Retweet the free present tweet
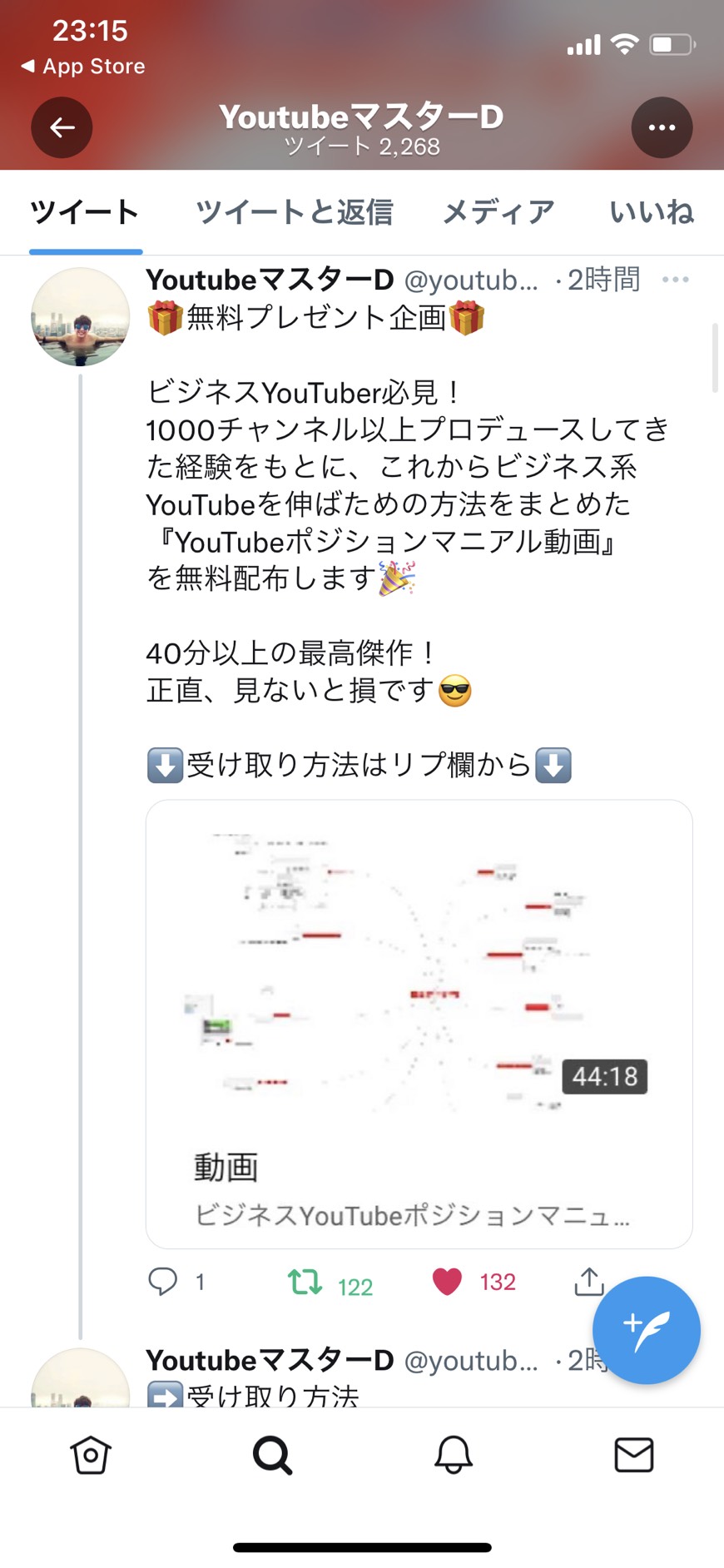The image size is (724, 1568). [x=305, y=1282]
